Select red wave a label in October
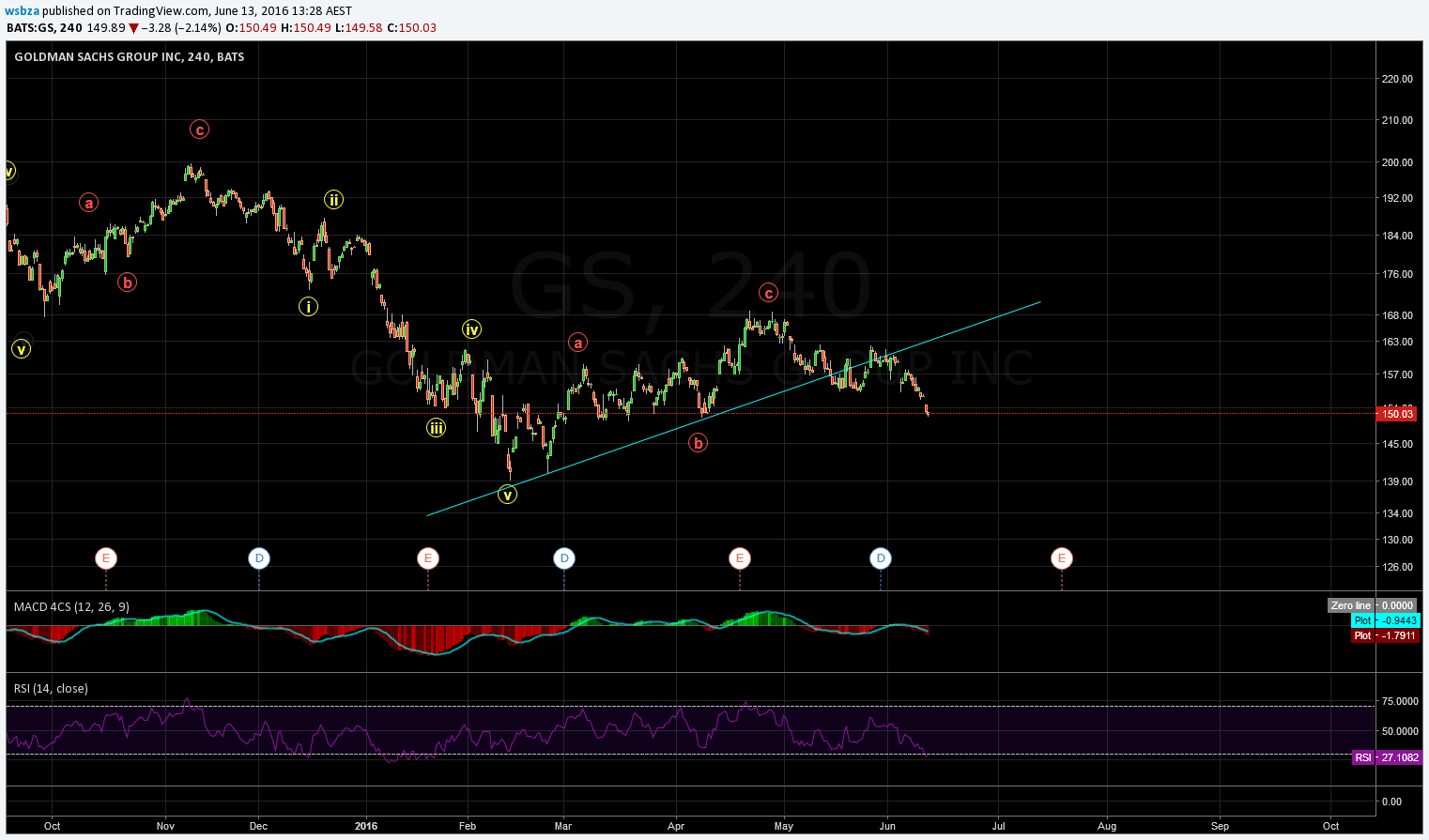This screenshot has width=1429, height=840. pos(88,202)
